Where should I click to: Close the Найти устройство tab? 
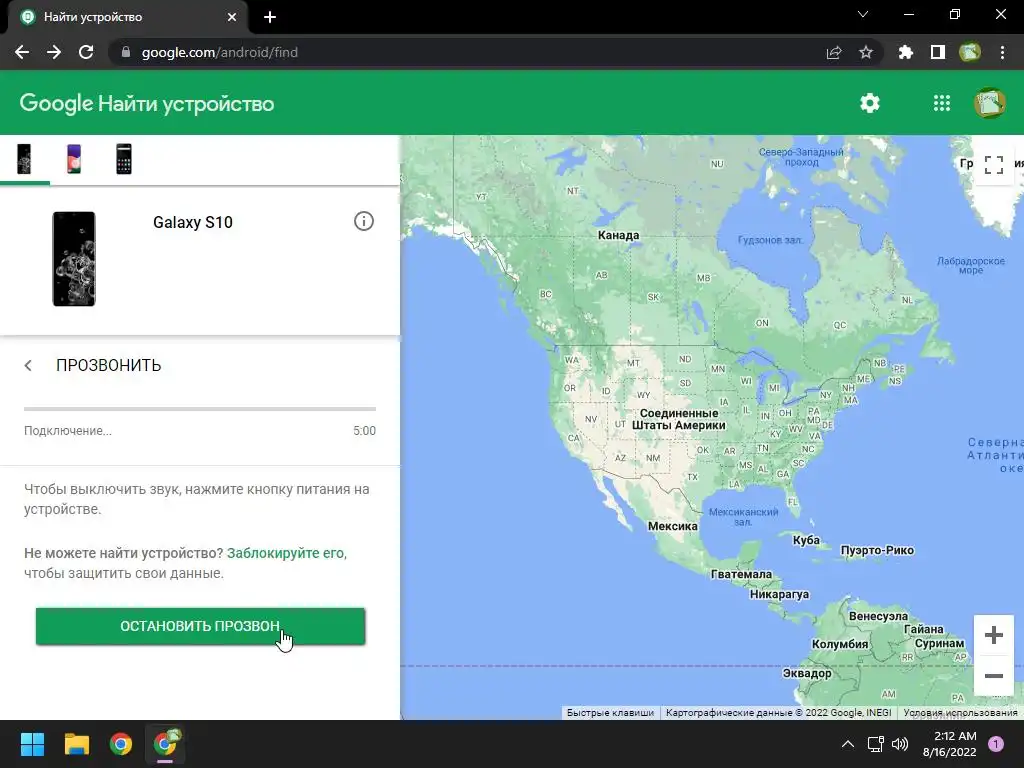[x=232, y=17]
